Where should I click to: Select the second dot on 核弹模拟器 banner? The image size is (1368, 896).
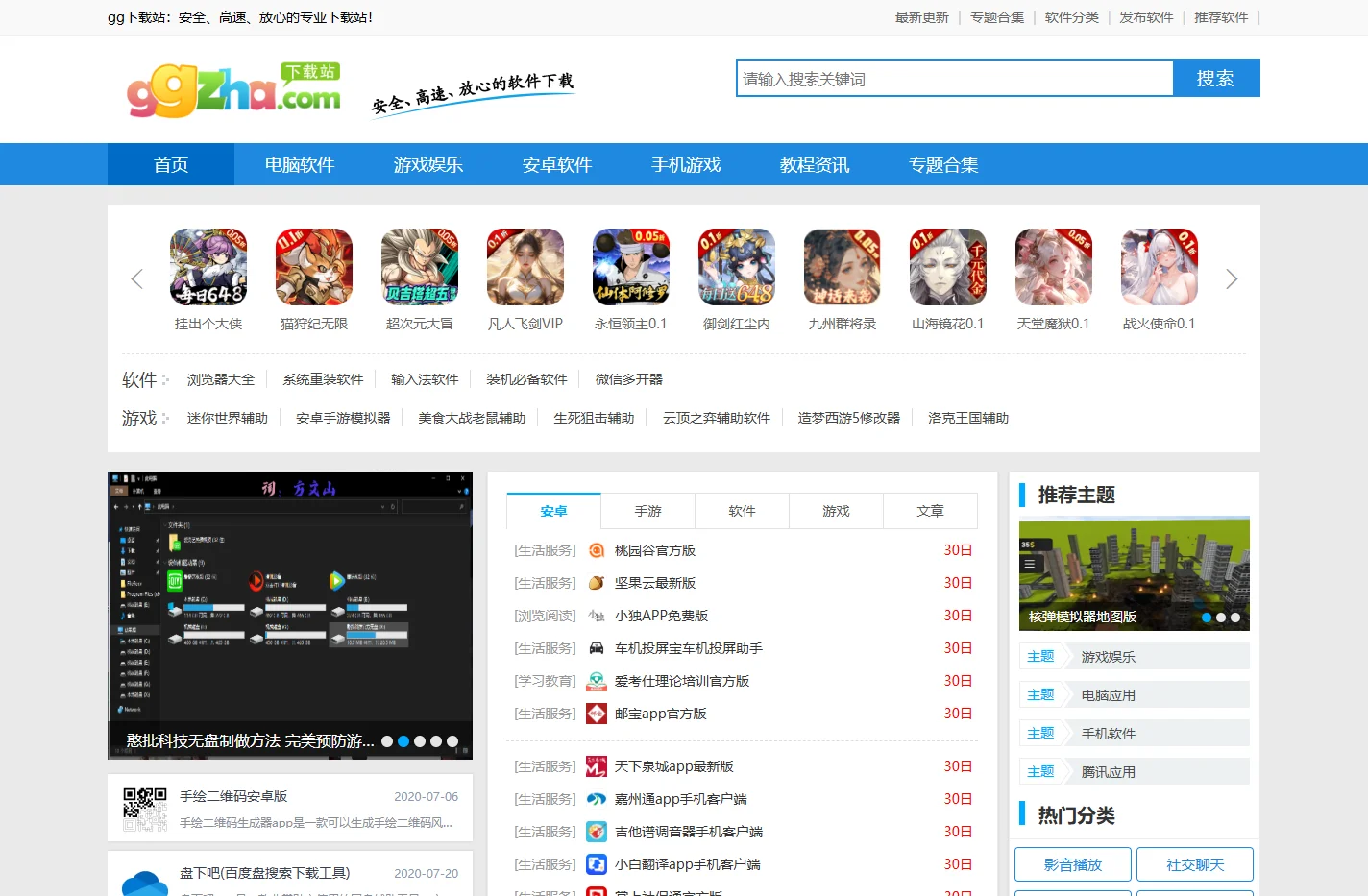(x=1221, y=618)
